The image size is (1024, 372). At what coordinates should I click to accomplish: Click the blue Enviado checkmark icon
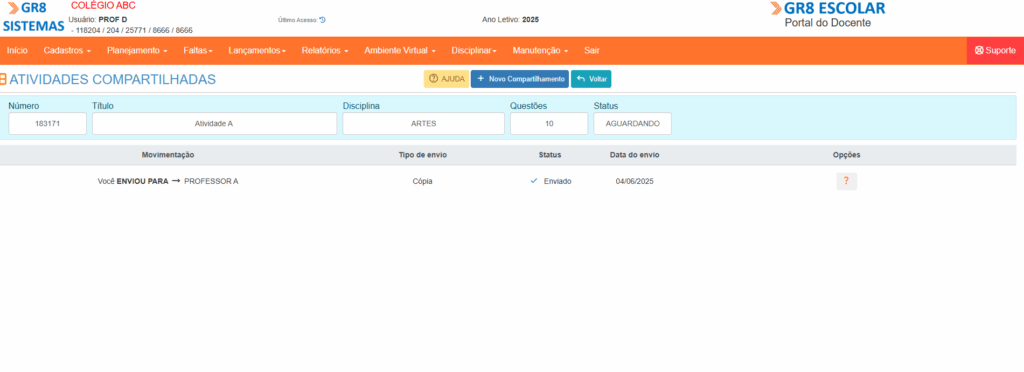tap(534, 181)
